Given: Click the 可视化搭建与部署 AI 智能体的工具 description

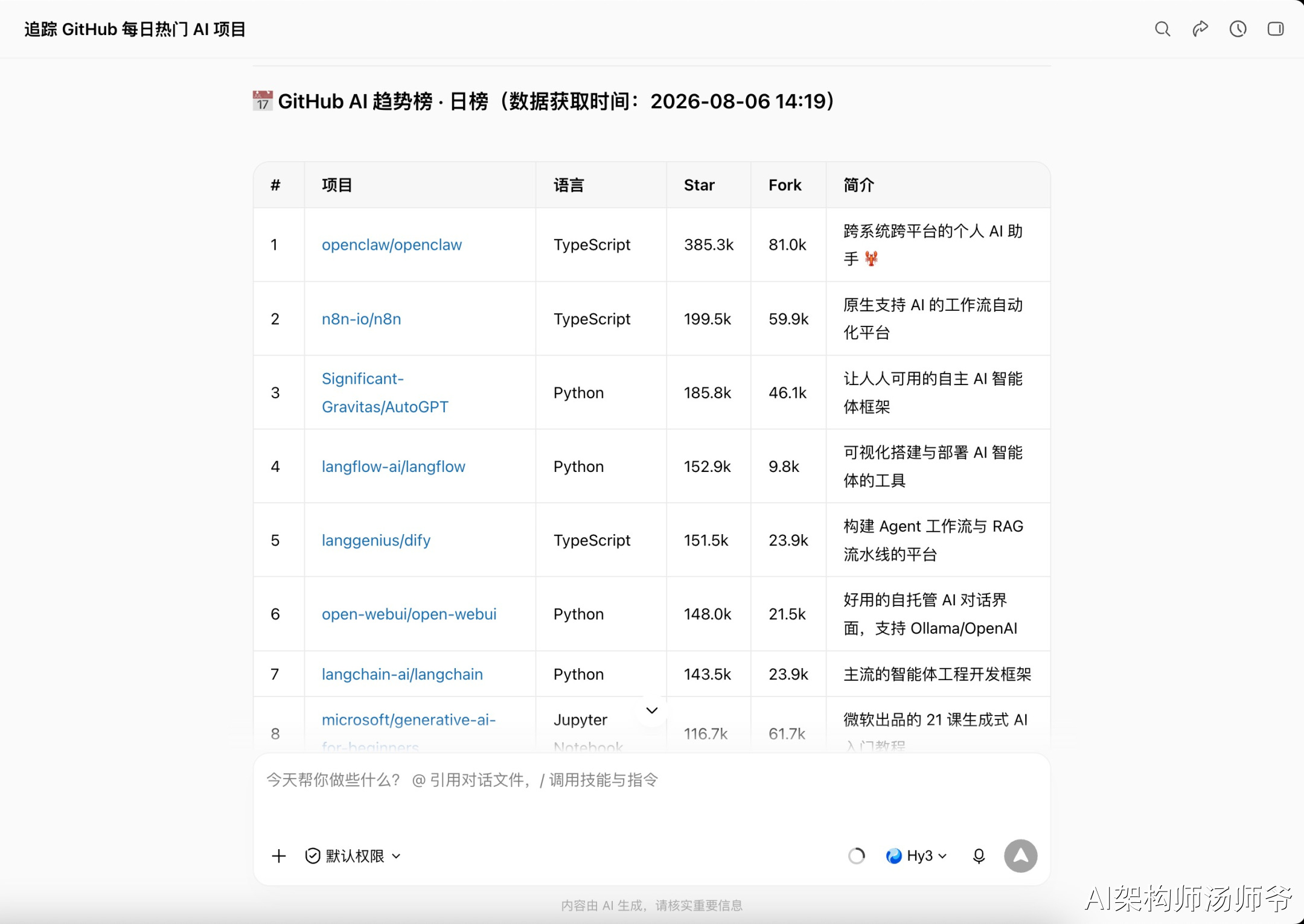Looking at the screenshot, I should point(933,467).
